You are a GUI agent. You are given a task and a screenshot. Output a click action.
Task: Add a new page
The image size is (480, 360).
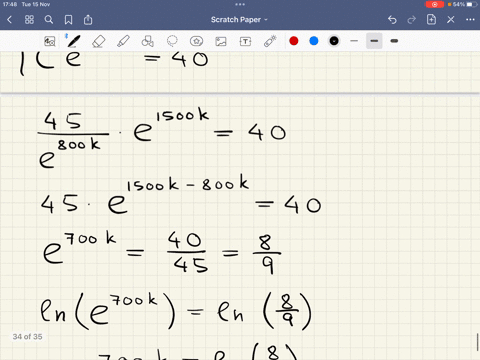[x=431, y=20]
